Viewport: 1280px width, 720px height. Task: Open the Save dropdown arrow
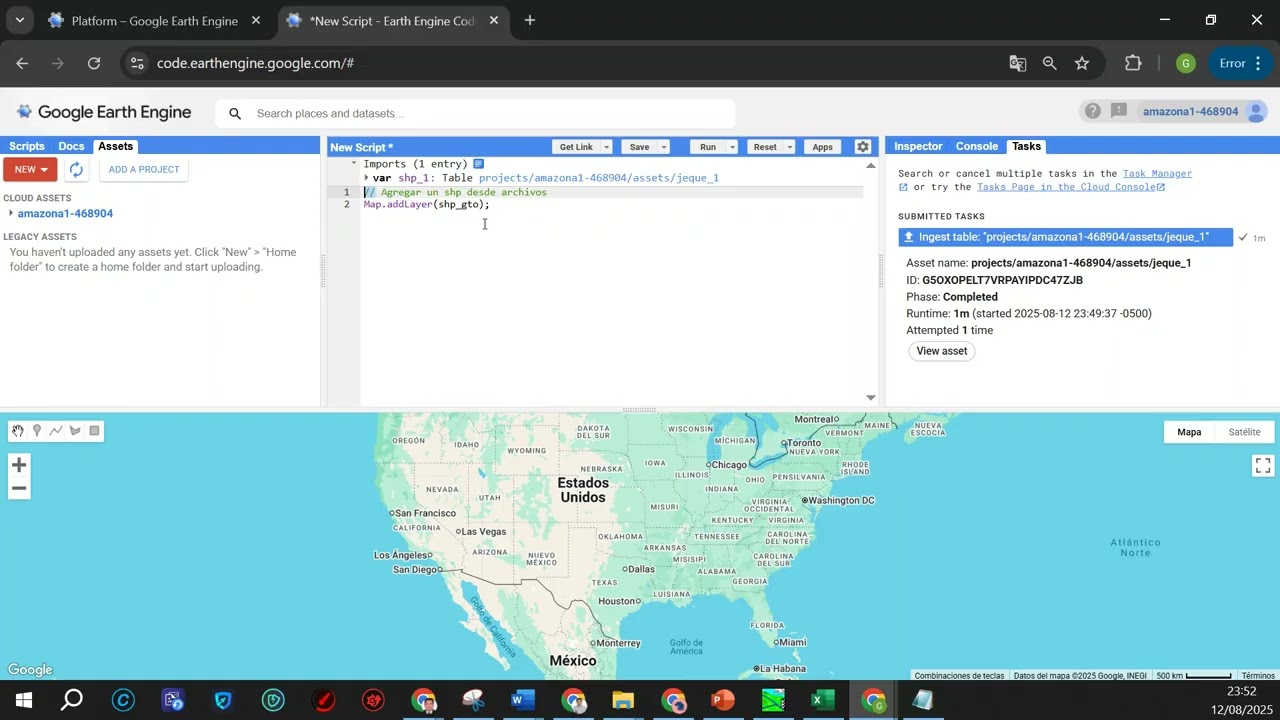(663, 147)
